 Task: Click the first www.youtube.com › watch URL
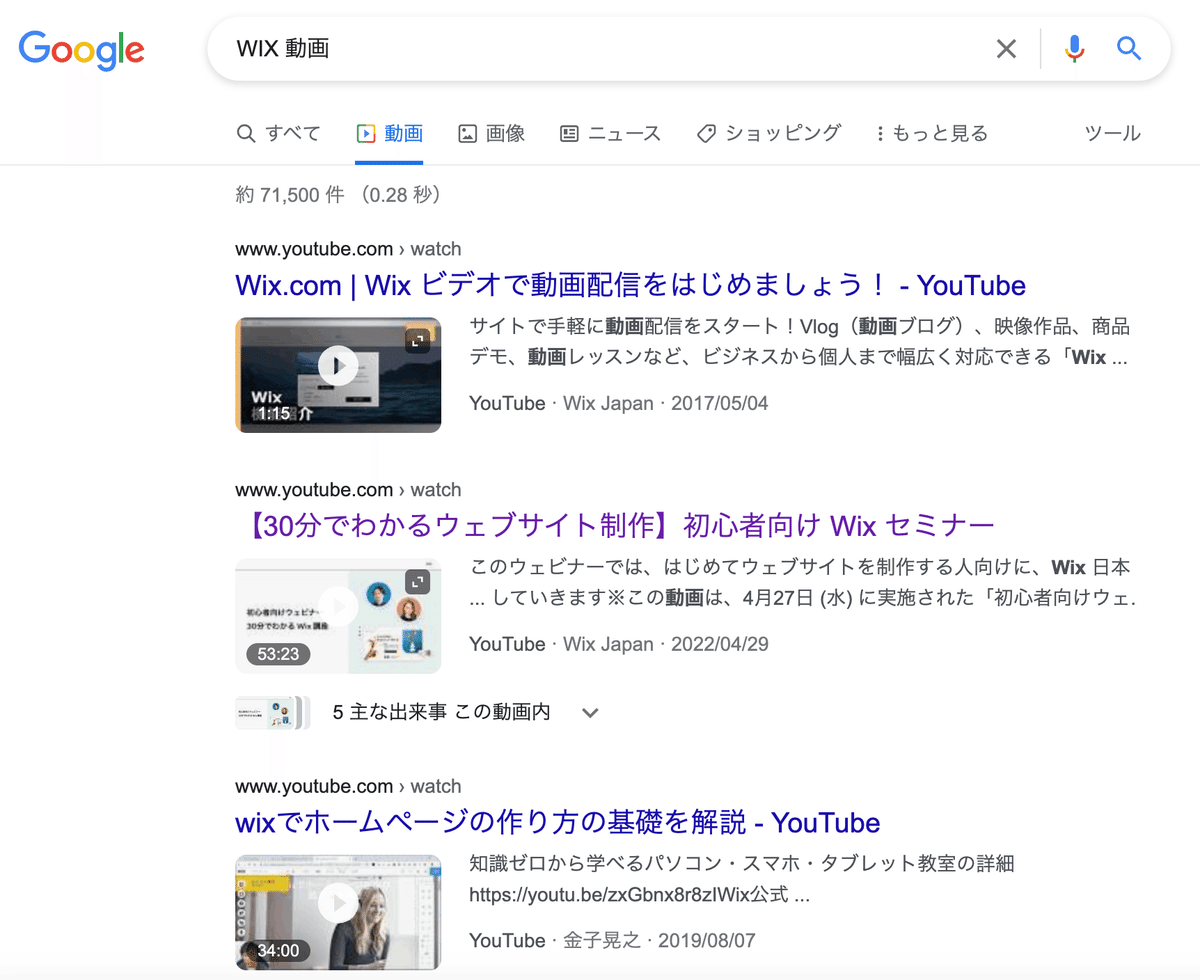point(348,249)
